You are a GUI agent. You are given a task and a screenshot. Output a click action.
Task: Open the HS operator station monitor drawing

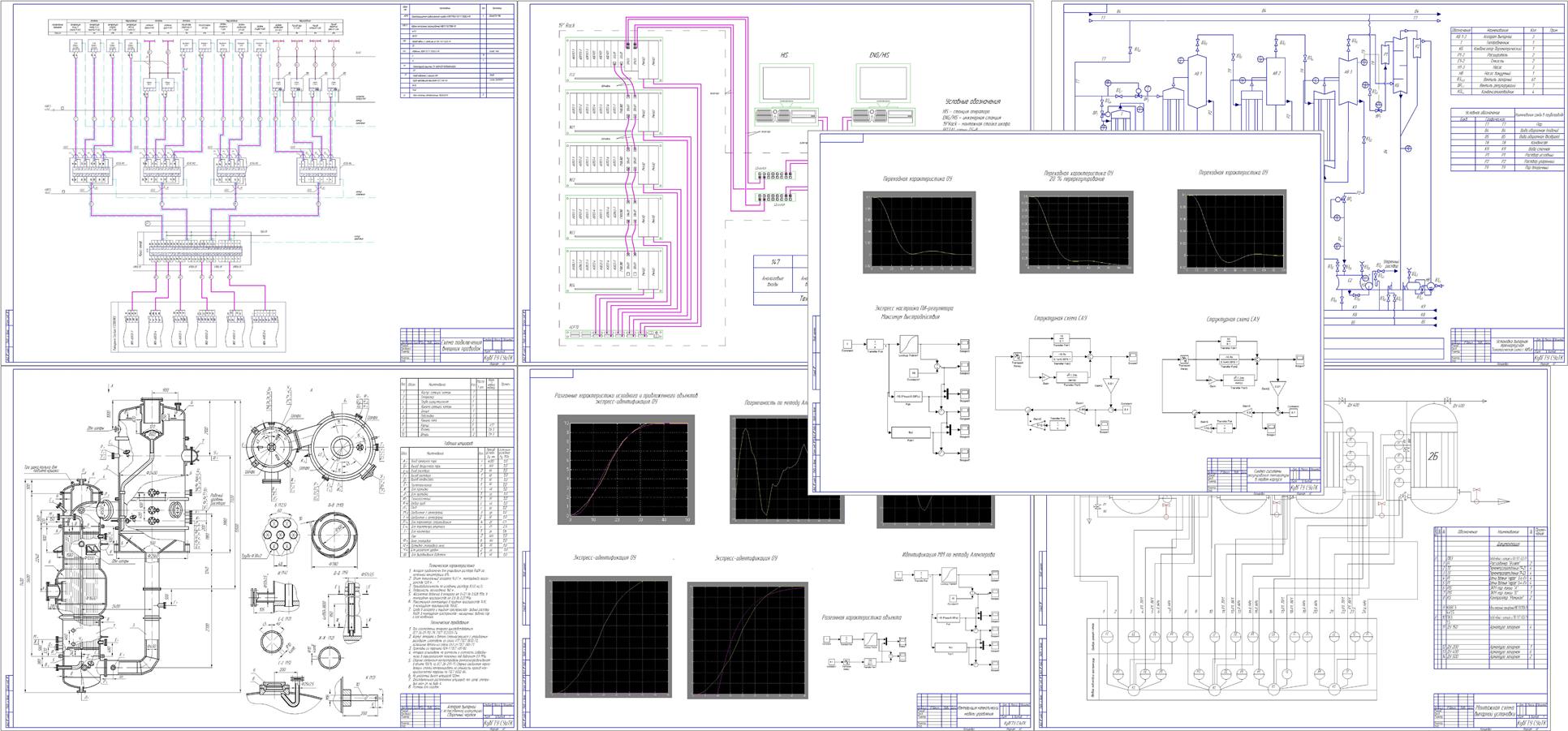point(785,84)
